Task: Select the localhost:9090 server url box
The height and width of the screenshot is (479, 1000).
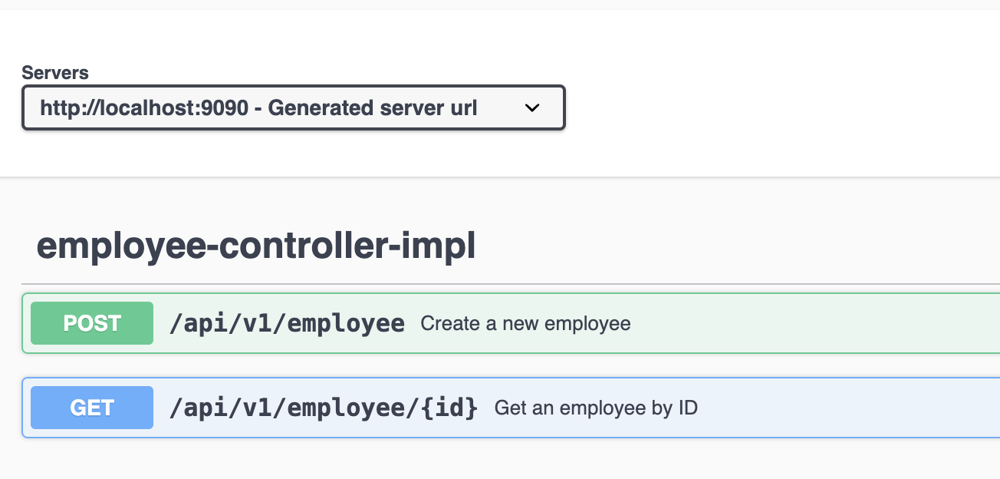Action: click(293, 108)
